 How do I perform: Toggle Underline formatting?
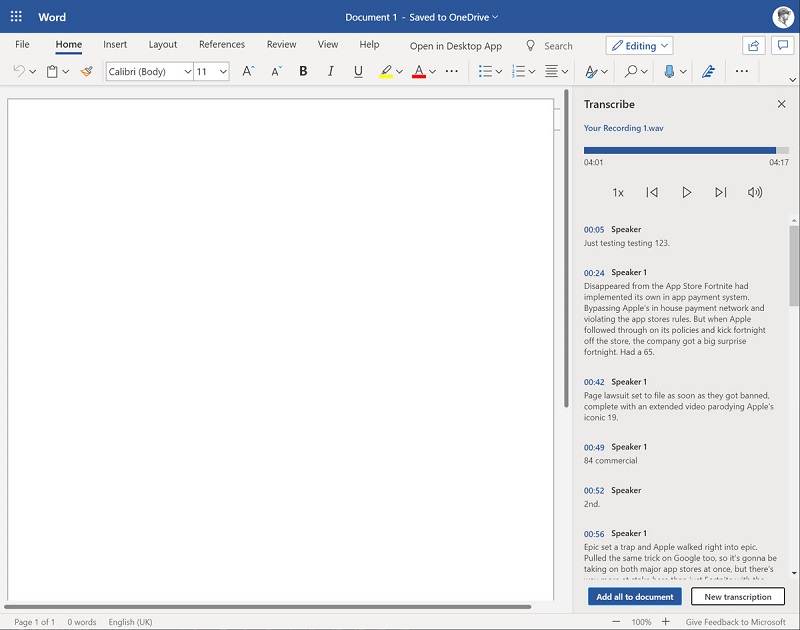[x=358, y=72]
